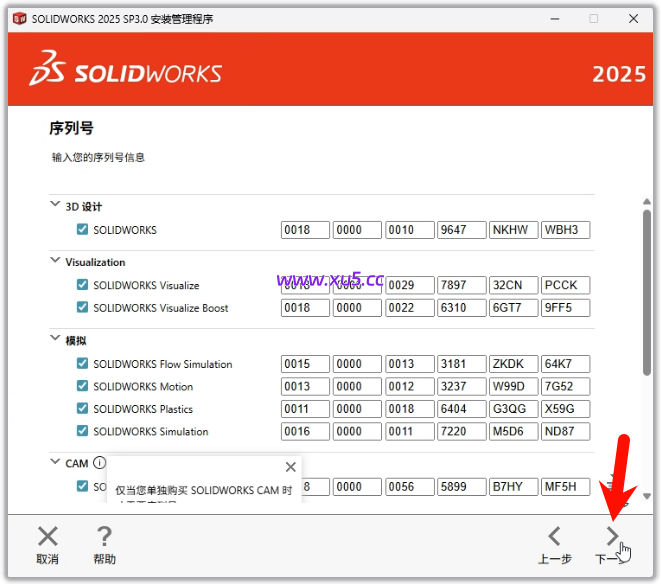Toggle the SOLIDWORKS Motion checkbox

pos(82,386)
